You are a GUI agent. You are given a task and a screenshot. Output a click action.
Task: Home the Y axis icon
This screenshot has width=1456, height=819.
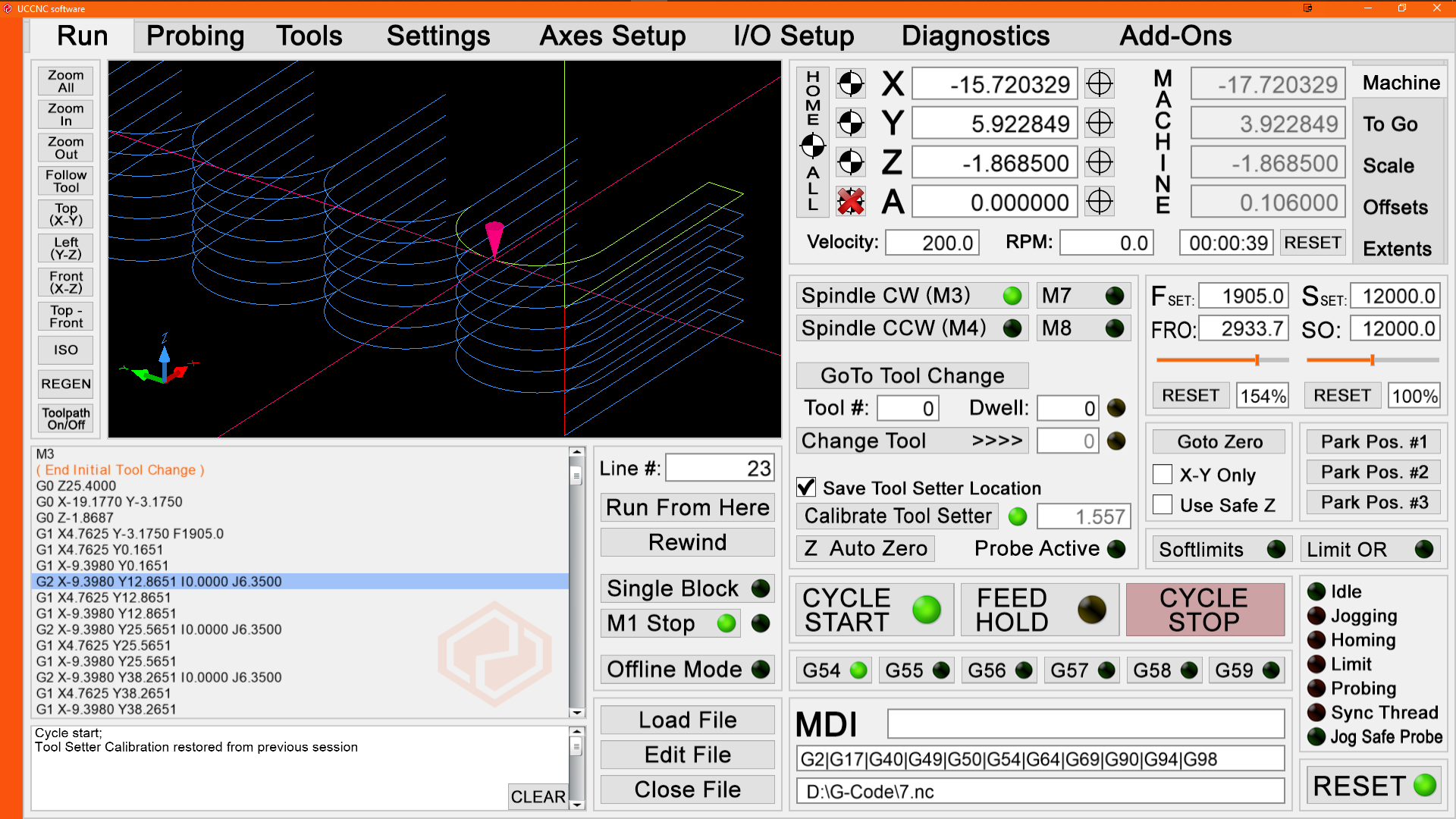point(850,123)
